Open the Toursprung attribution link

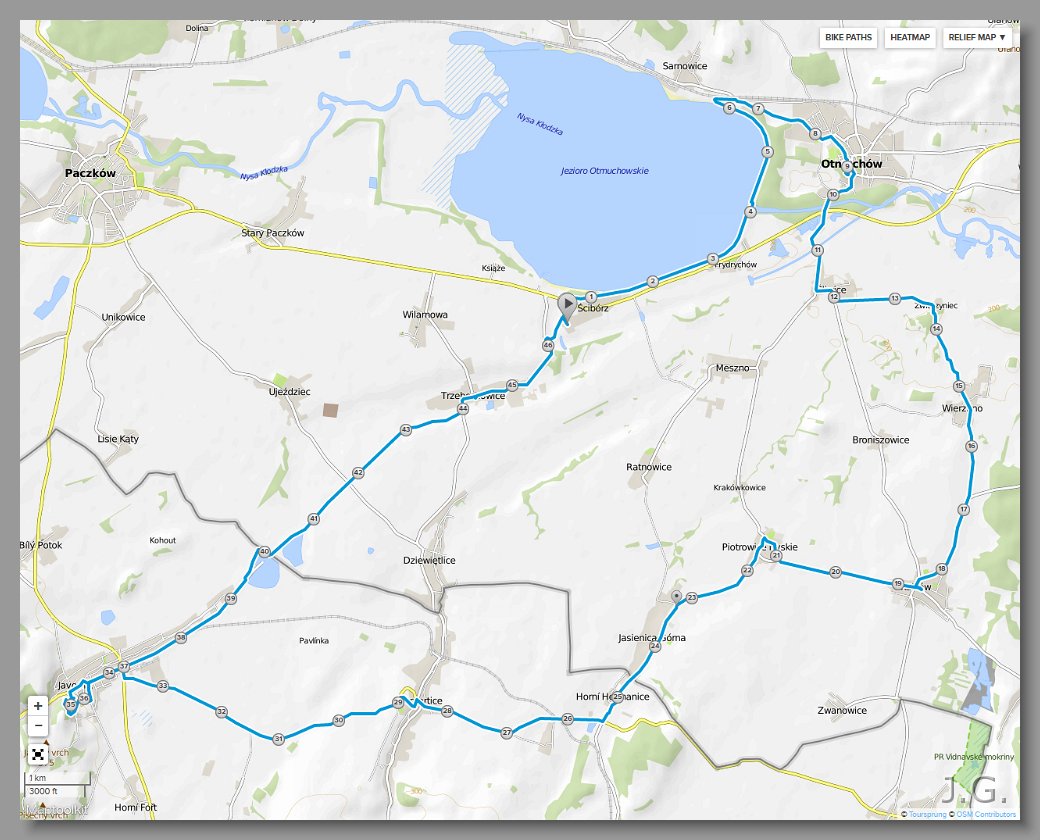pos(927,814)
